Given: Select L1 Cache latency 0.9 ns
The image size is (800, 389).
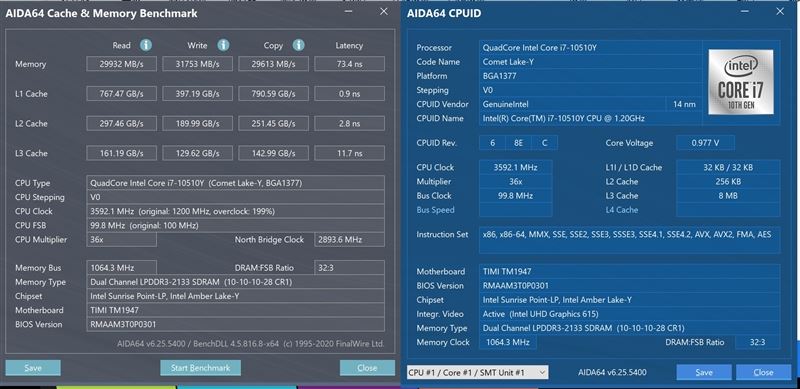Looking at the screenshot, I should (x=349, y=93).
